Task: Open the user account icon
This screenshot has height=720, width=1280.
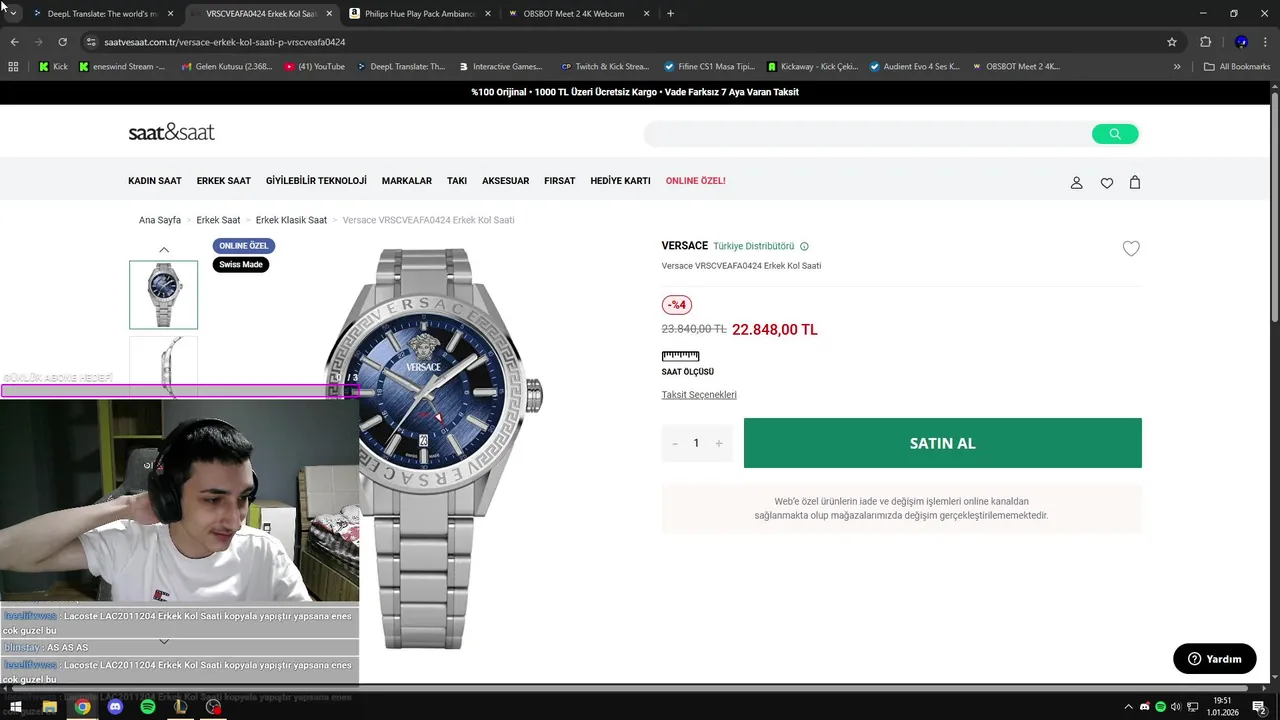Action: 1077,183
